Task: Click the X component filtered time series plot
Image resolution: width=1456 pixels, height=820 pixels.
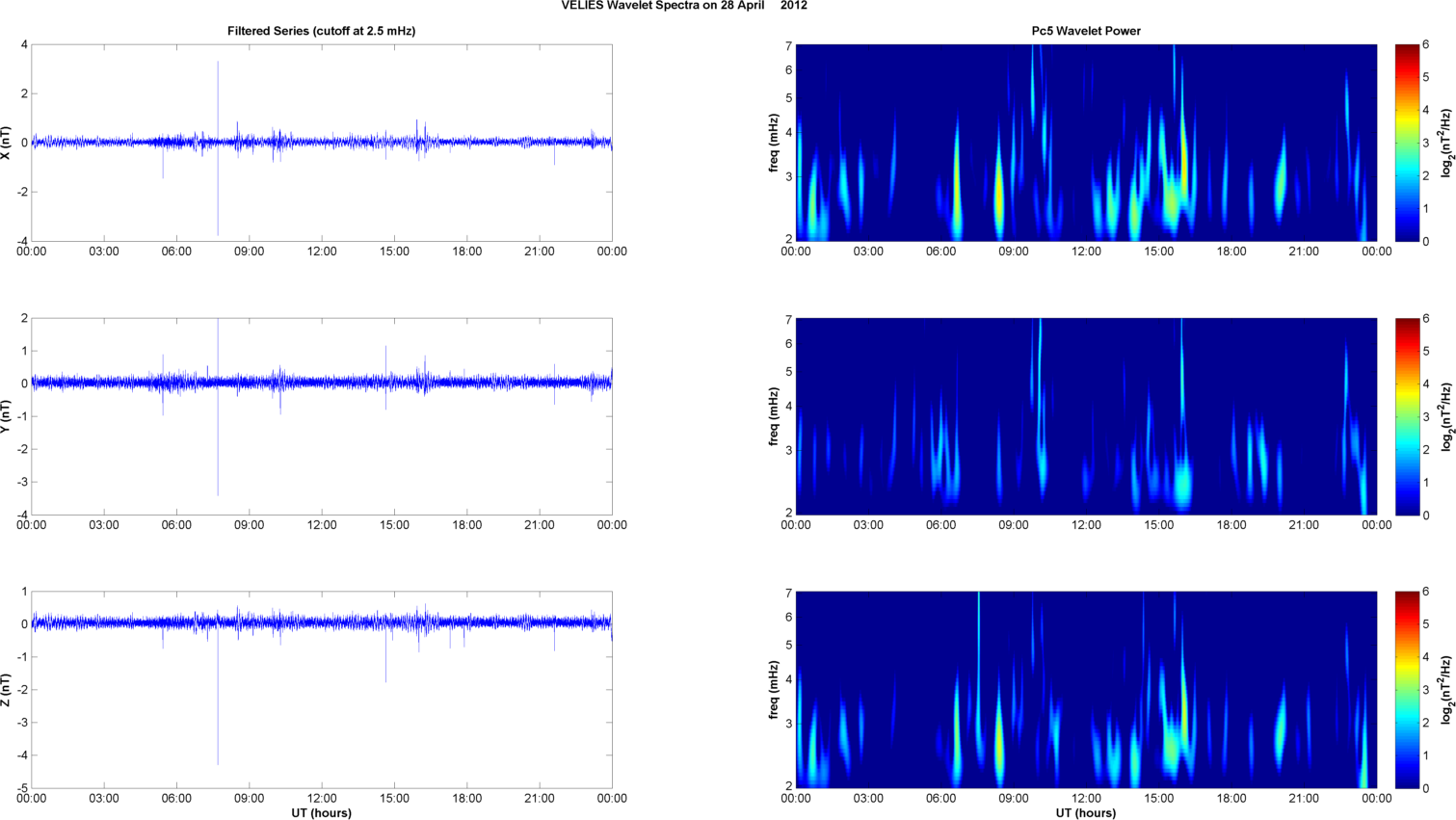Action: pyautogui.click(x=322, y=143)
